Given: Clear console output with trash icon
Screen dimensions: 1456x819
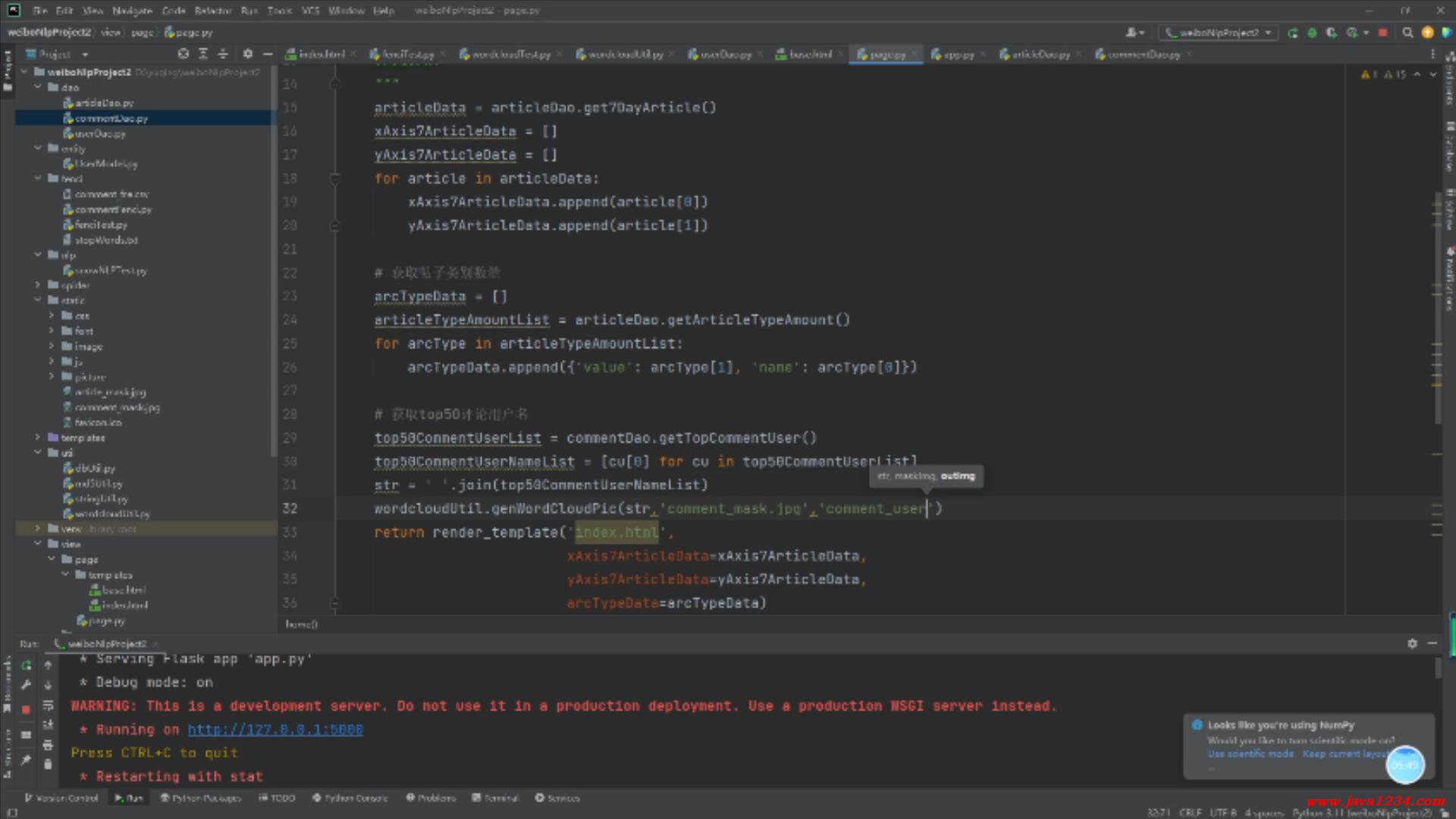Looking at the screenshot, I should point(48,764).
